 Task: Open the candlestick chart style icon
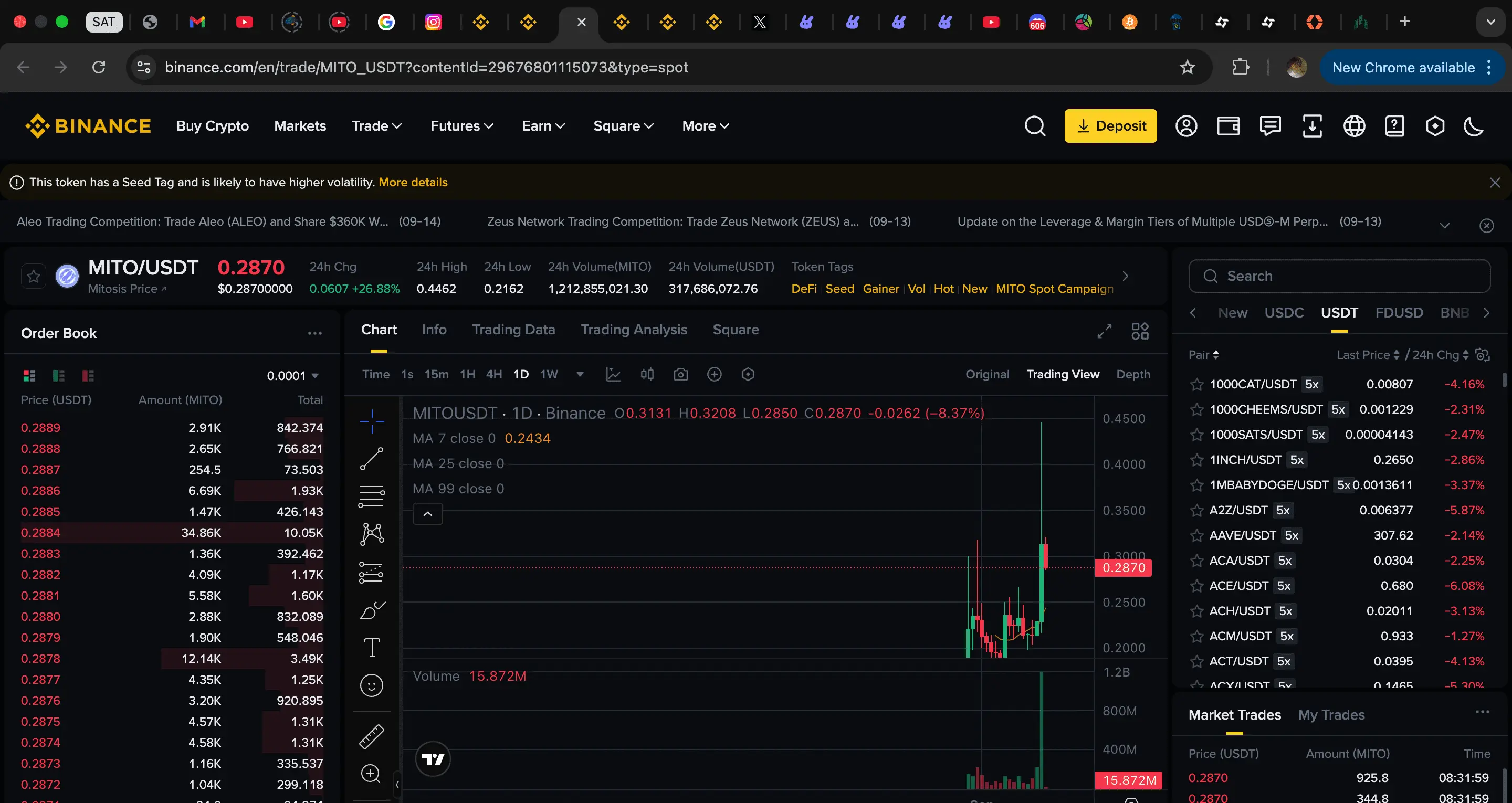coord(647,375)
